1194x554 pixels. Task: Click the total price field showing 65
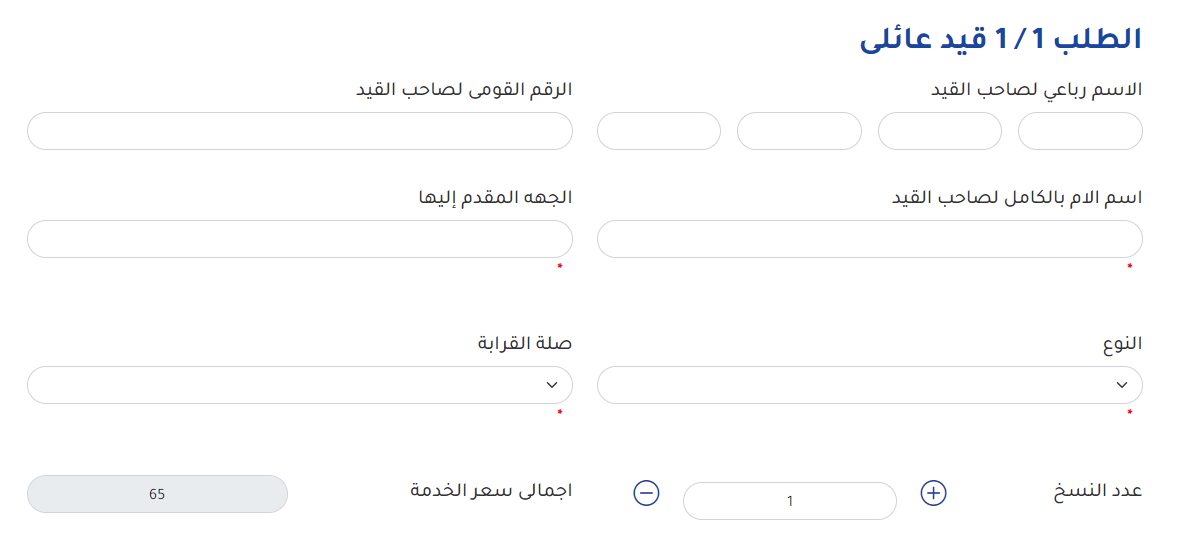[157, 494]
